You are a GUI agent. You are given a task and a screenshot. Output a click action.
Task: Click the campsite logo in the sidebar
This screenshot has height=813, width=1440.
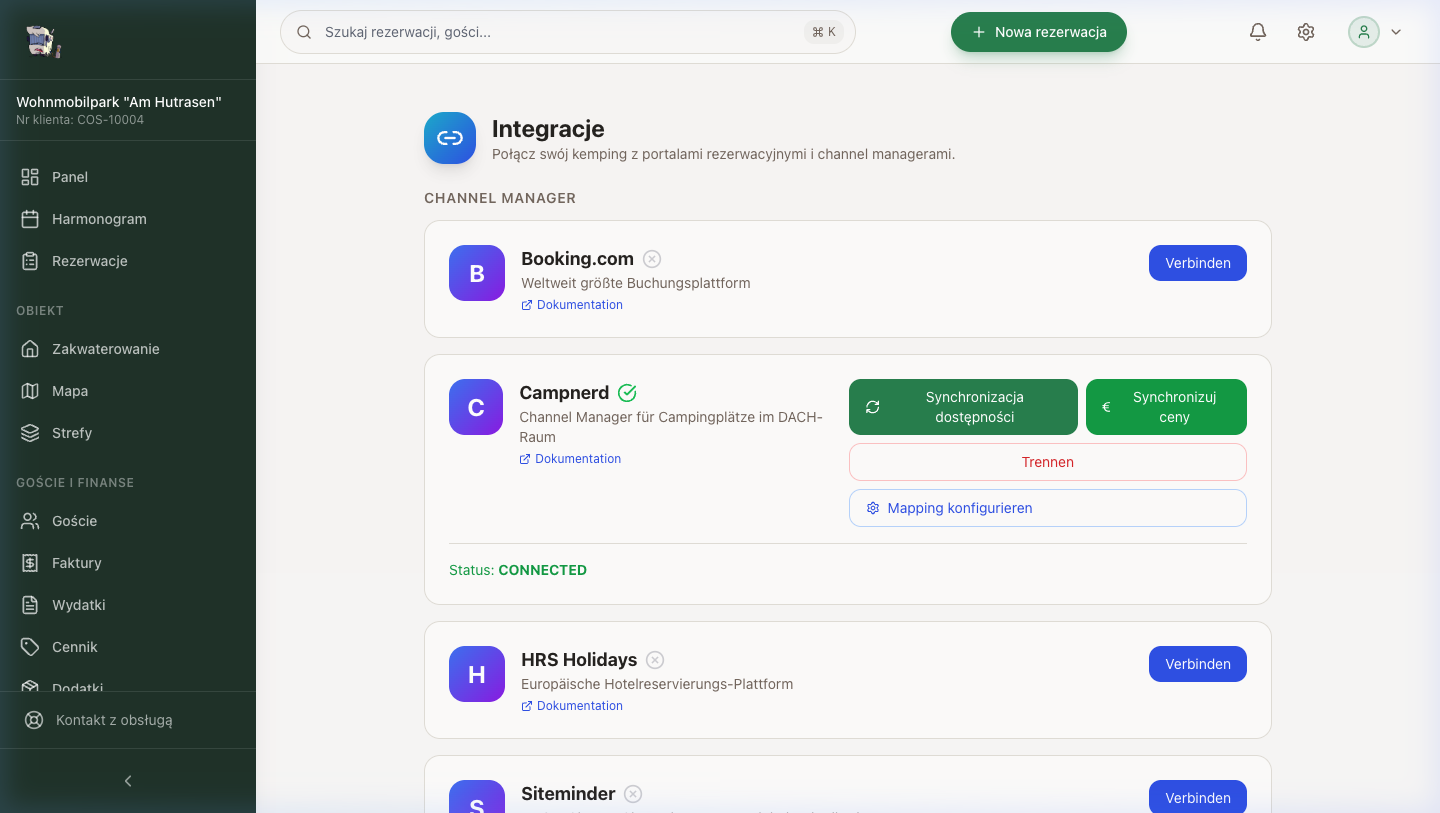coord(43,40)
